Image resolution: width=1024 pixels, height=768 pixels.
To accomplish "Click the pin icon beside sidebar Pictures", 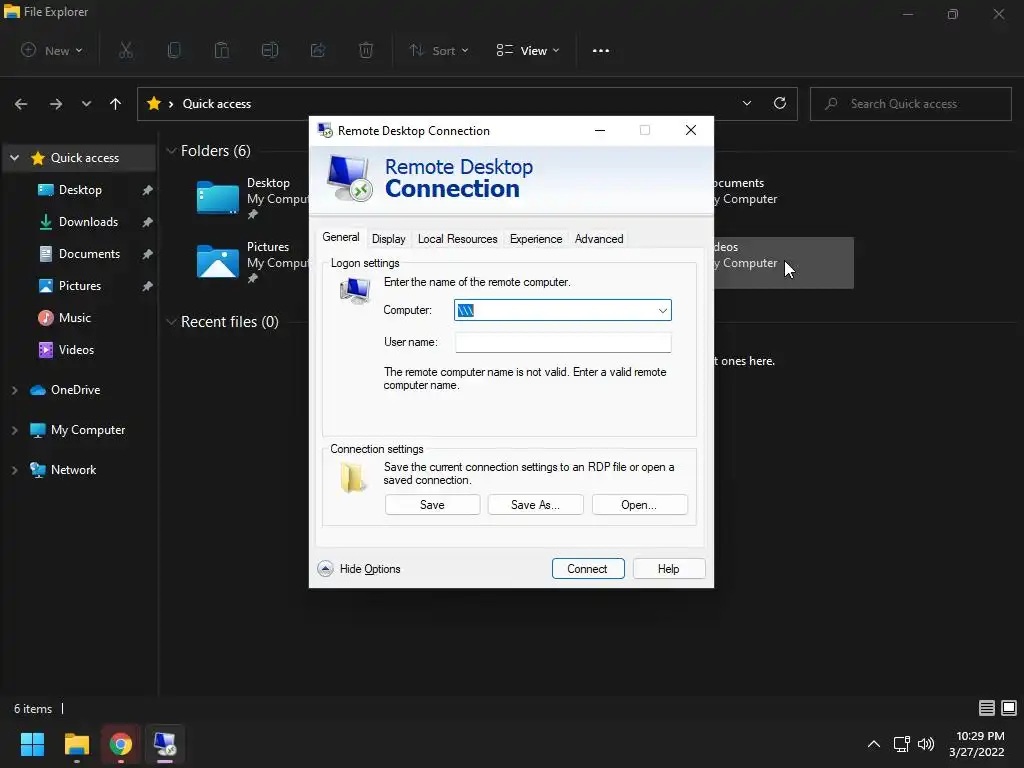I will click(x=148, y=286).
